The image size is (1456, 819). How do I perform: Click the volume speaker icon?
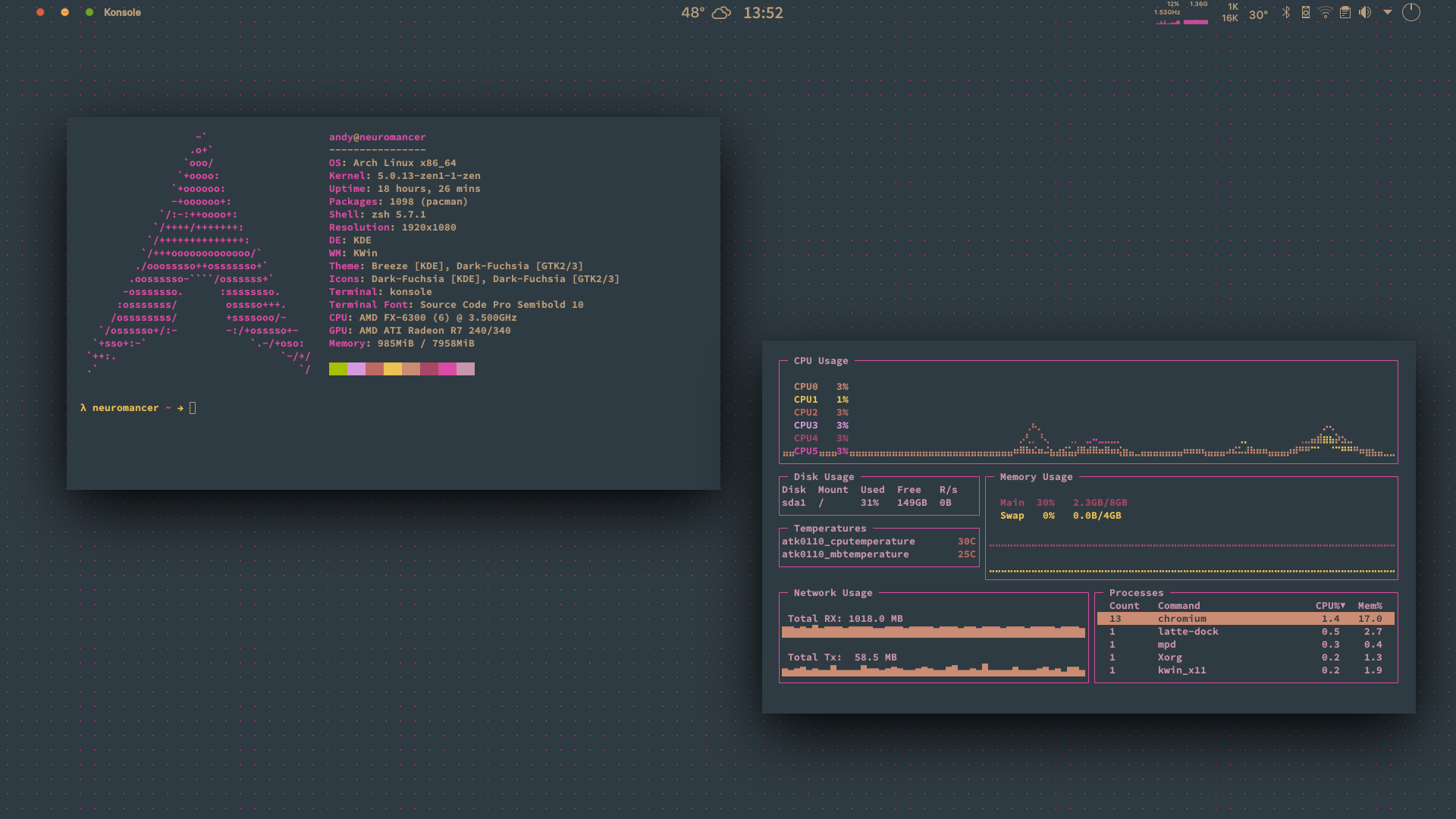(1365, 12)
